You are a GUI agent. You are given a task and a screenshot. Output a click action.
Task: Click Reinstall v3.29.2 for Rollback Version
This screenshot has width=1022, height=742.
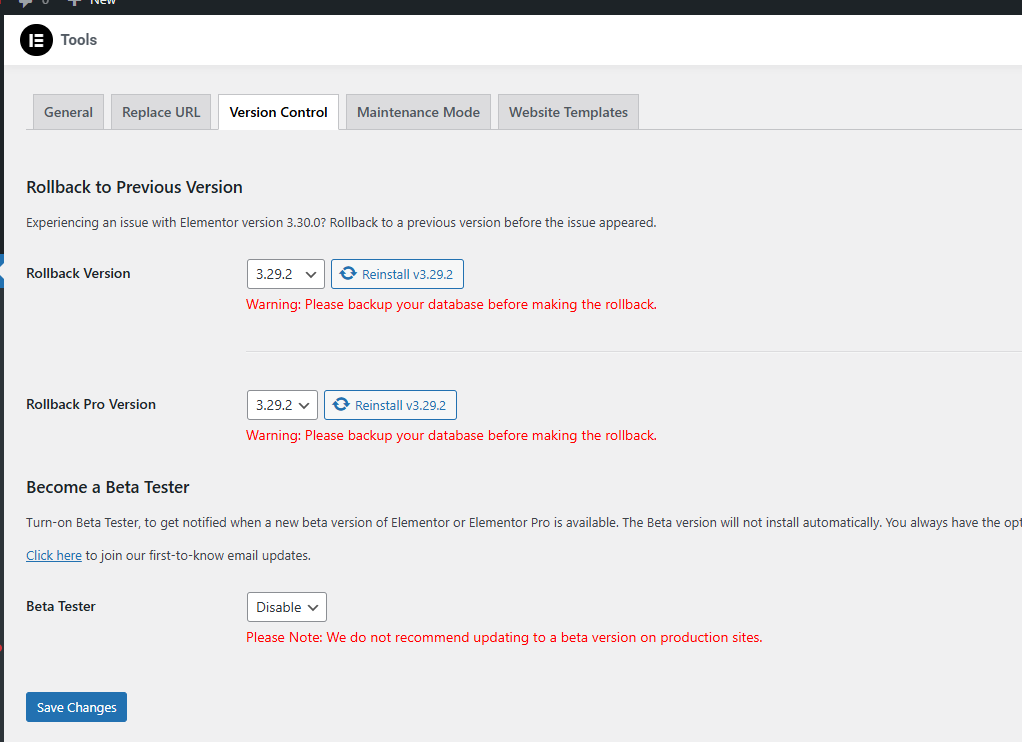click(398, 274)
